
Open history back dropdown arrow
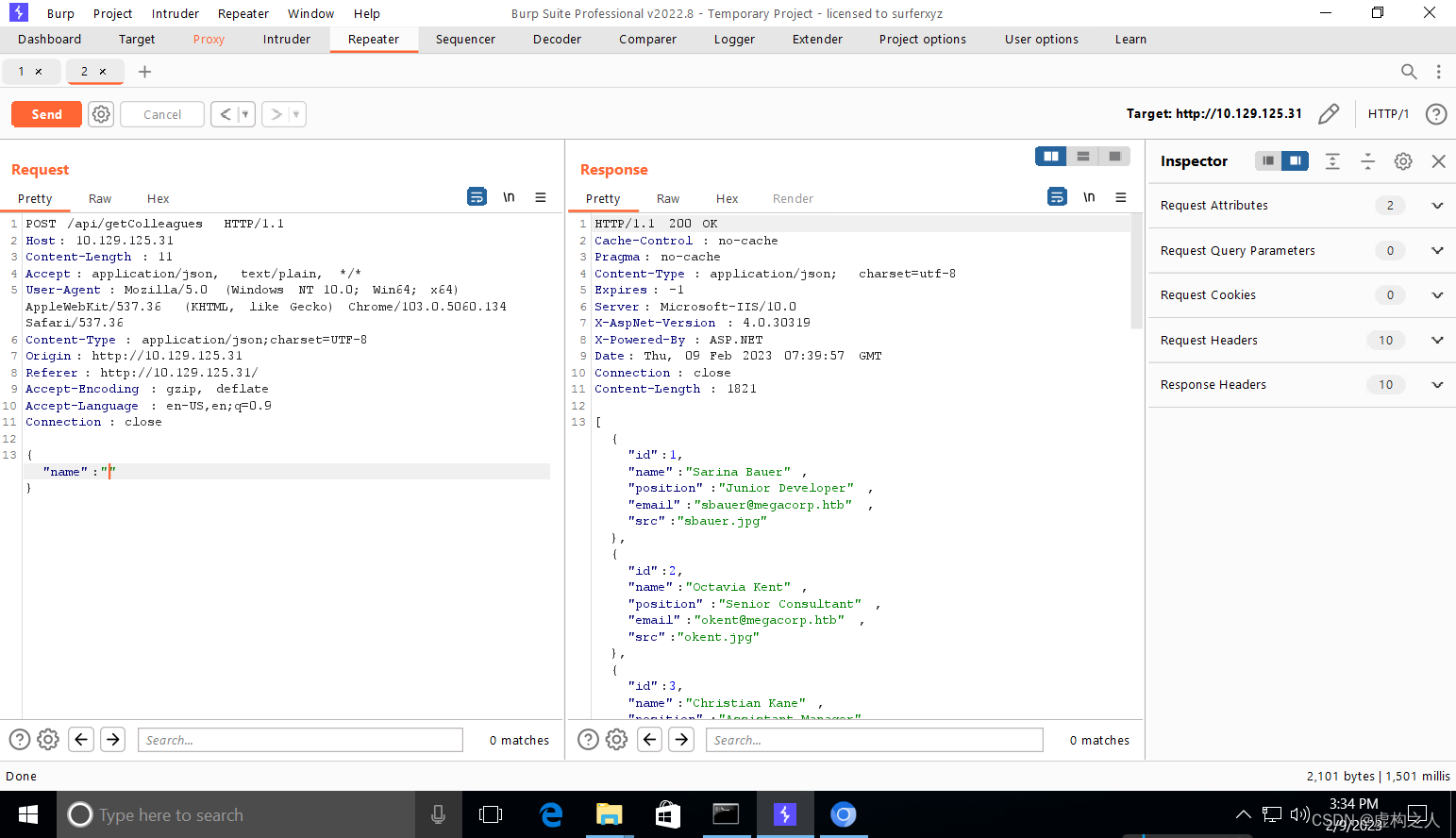click(246, 114)
